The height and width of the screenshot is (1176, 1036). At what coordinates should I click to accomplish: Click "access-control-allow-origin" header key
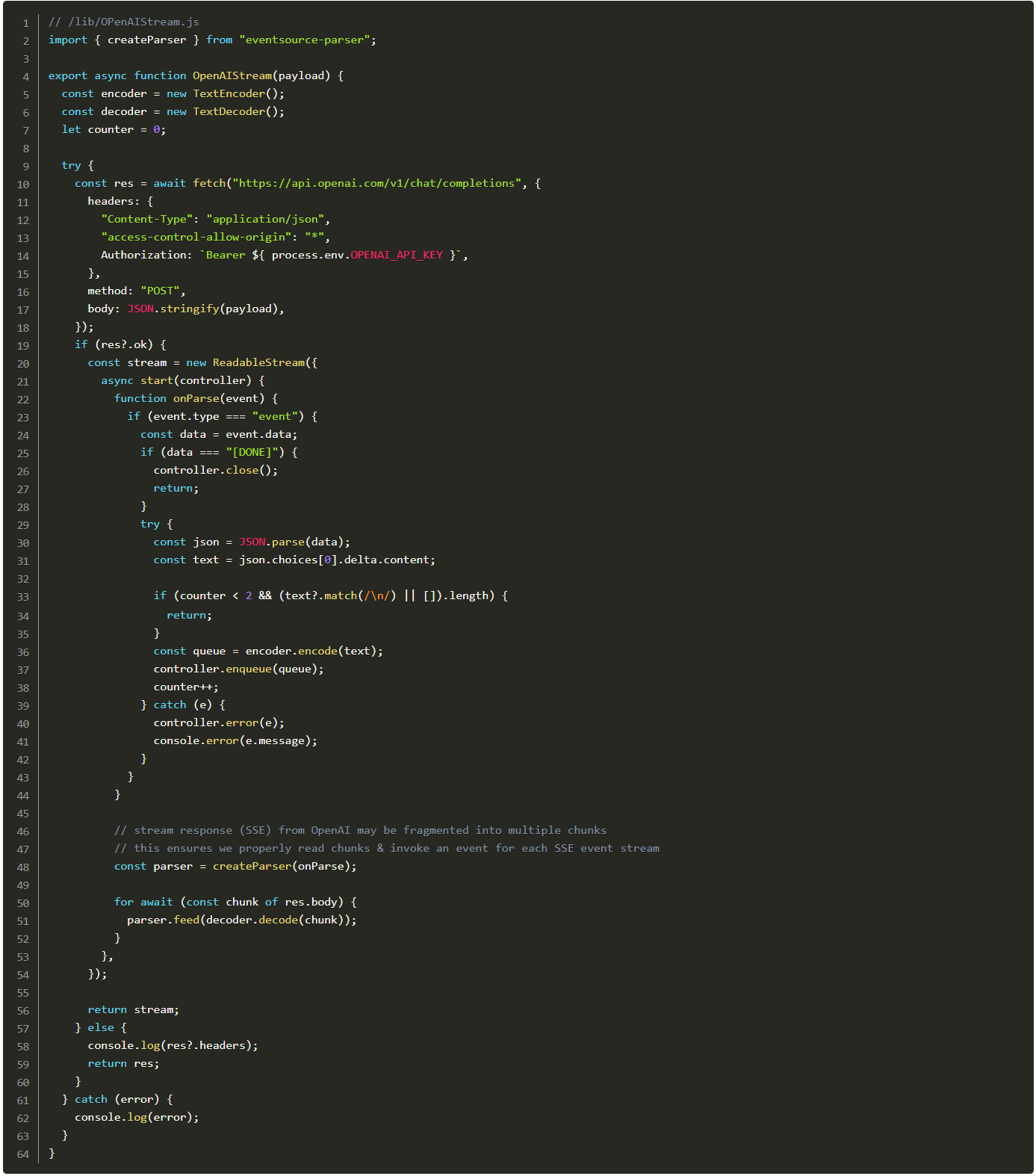point(196,237)
